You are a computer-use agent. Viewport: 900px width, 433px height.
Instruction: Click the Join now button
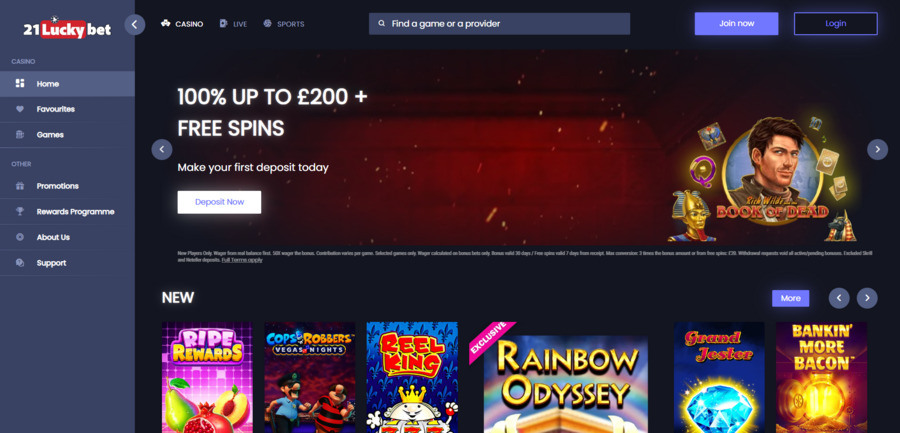coord(736,24)
